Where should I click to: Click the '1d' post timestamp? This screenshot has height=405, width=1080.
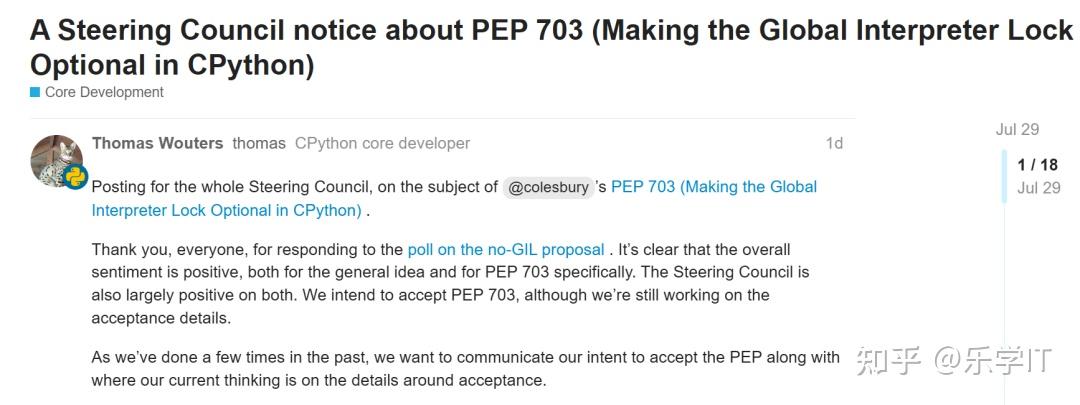coord(833,143)
